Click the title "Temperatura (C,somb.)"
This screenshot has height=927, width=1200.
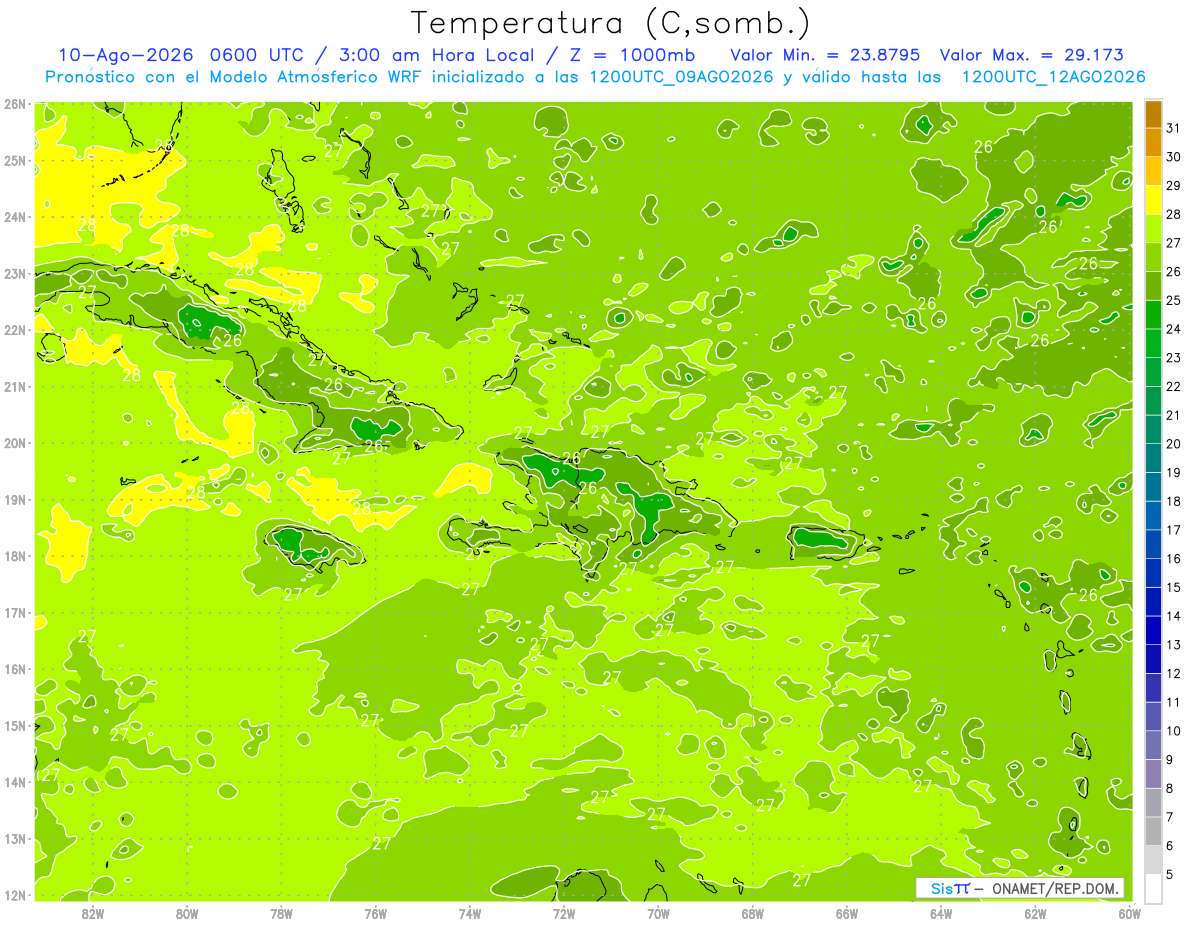[x=611, y=24]
